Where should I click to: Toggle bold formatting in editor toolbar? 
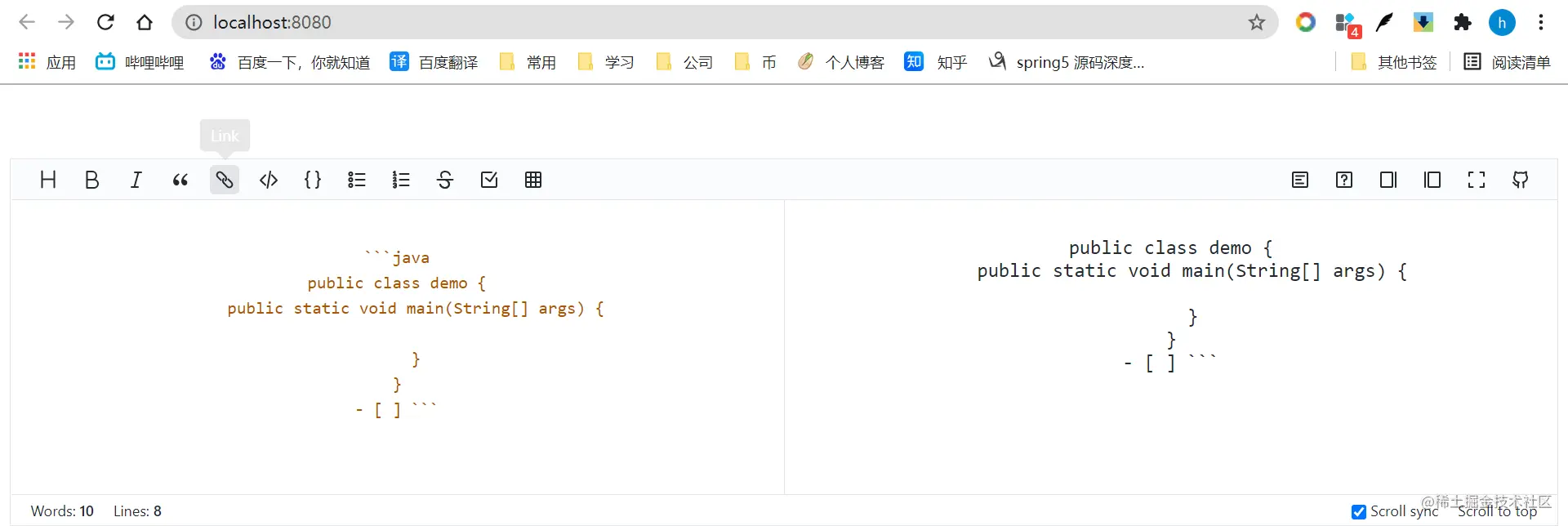point(92,180)
